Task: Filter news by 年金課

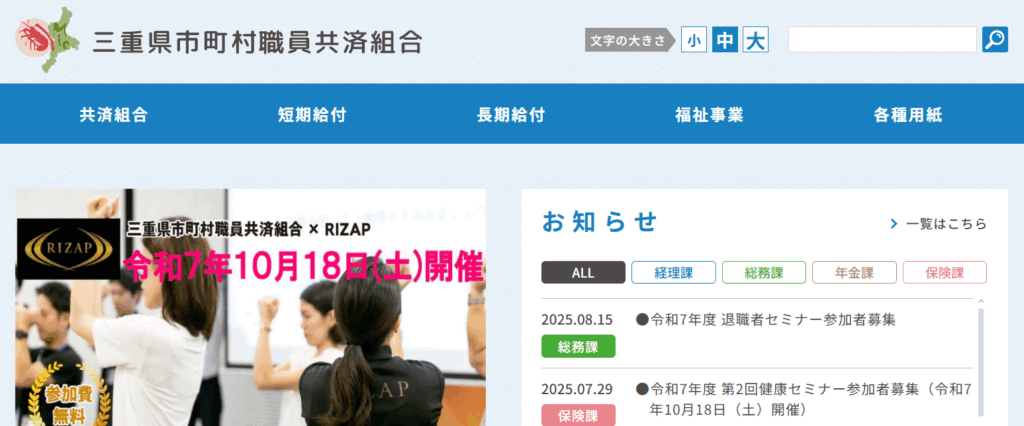Action: (x=854, y=272)
